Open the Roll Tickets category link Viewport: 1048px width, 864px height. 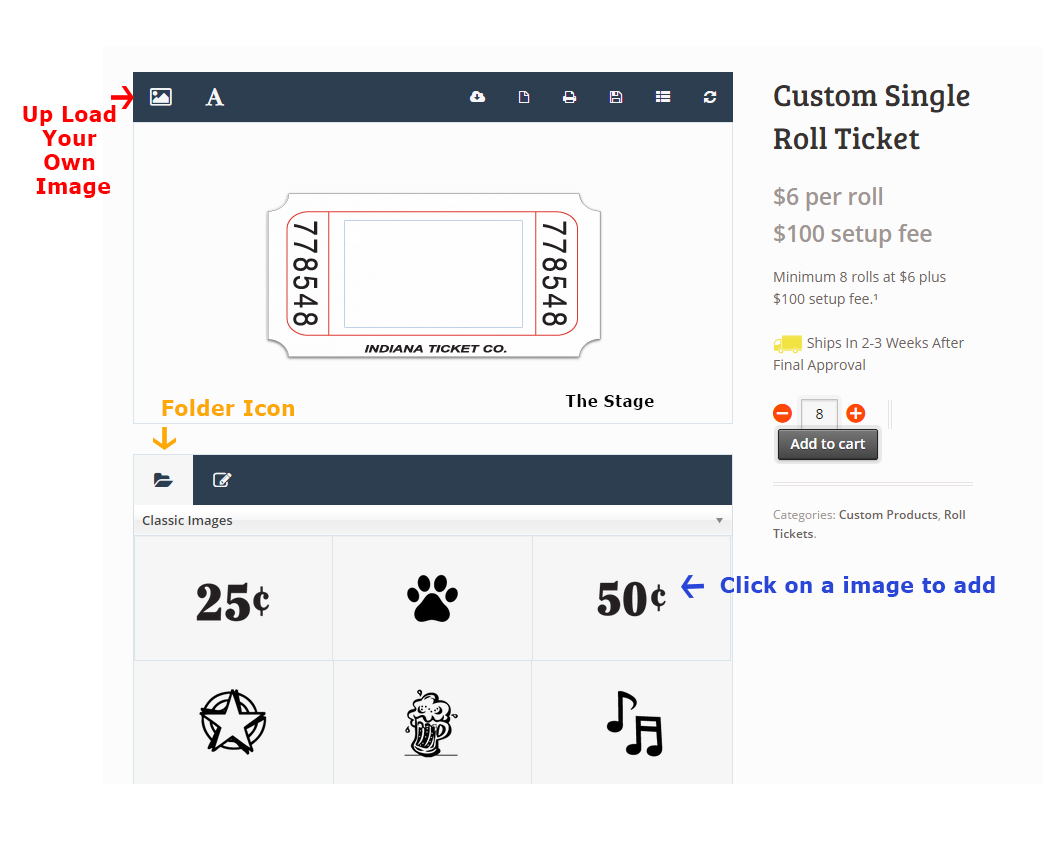tap(954, 515)
